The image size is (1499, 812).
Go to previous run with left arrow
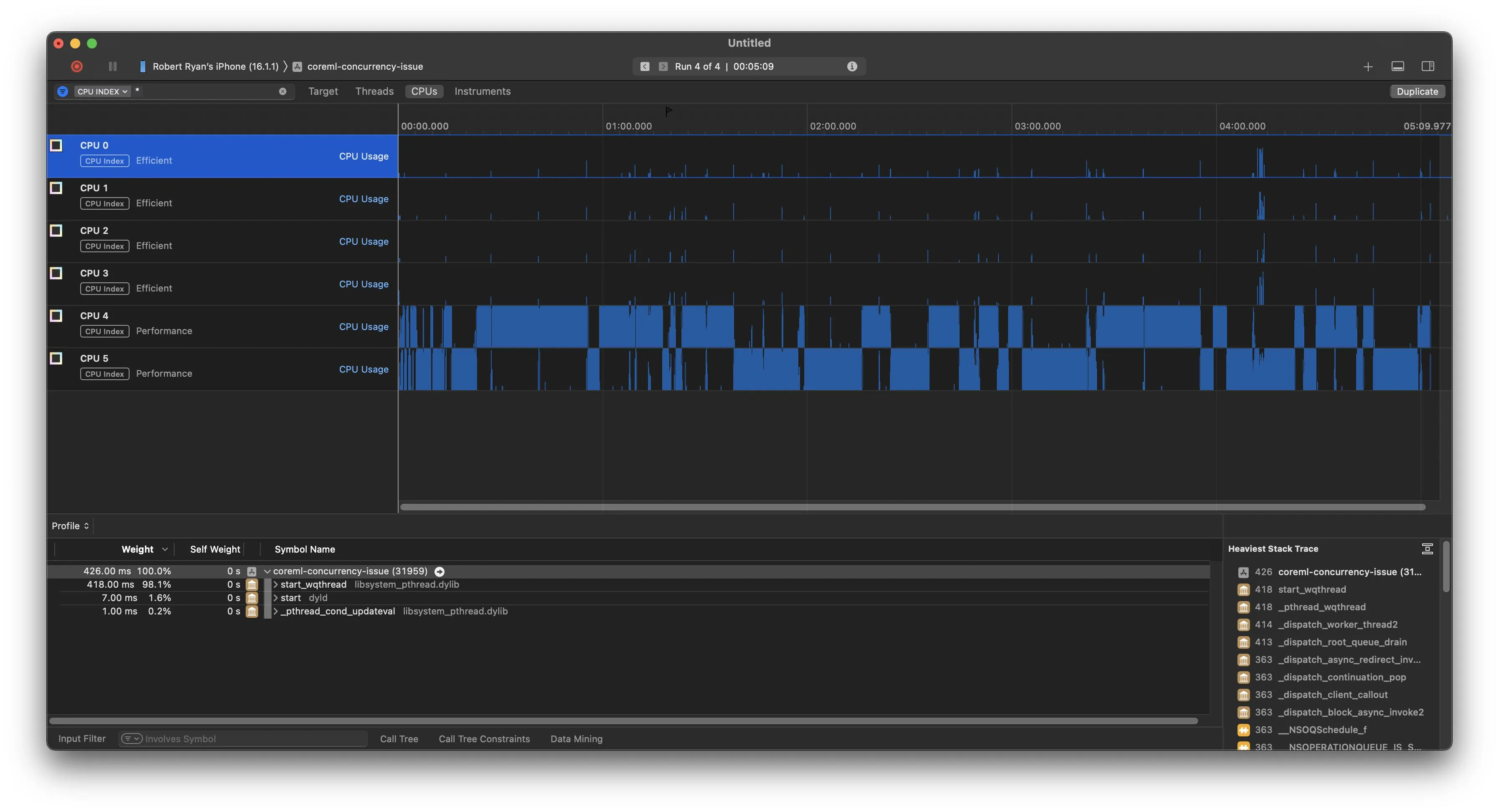tap(645, 66)
